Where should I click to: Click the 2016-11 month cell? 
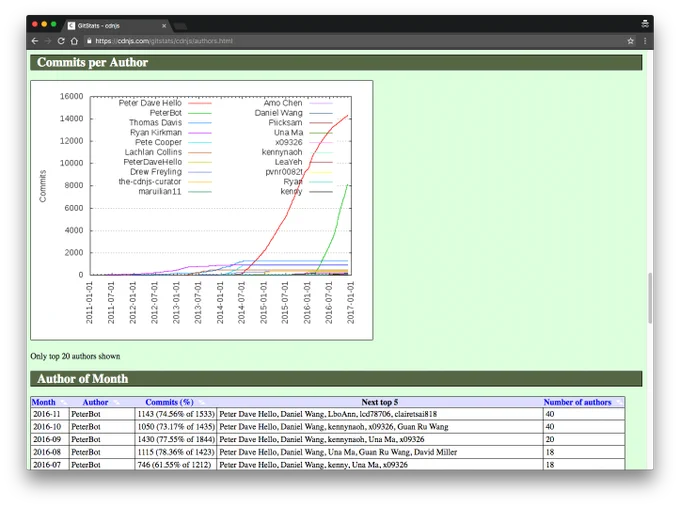(50, 414)
